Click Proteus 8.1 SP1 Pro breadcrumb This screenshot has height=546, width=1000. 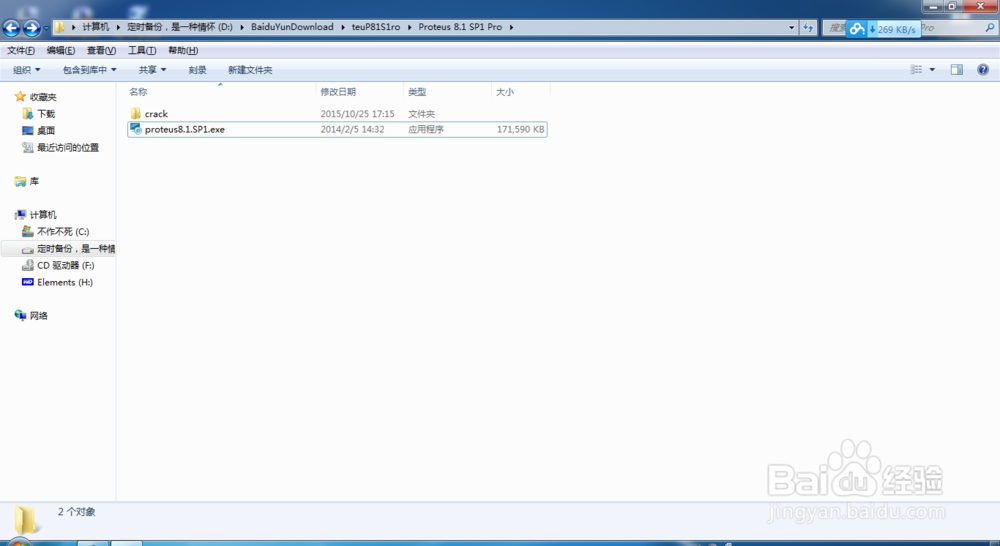(x=460, y=27)
